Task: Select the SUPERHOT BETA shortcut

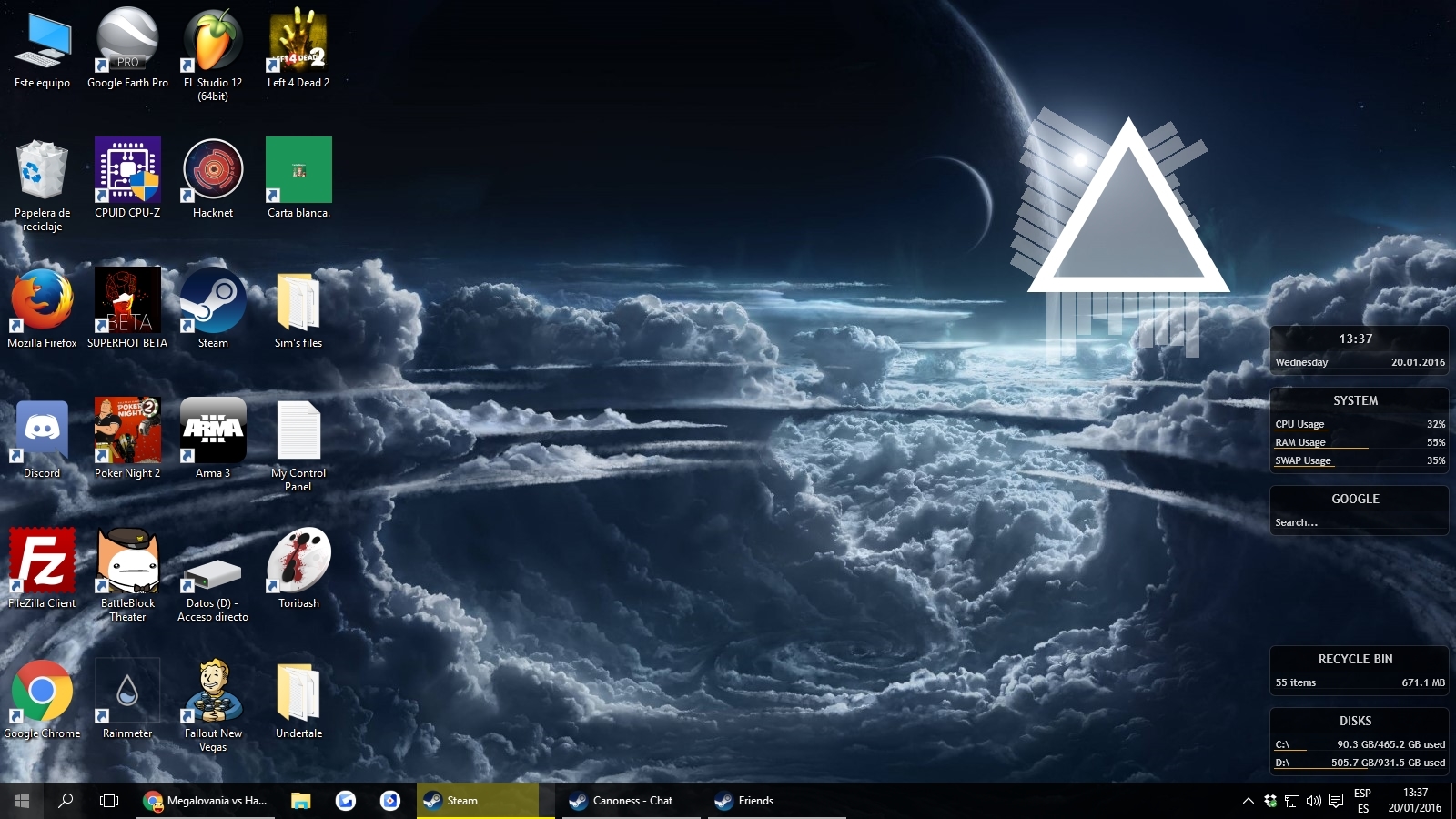Action: [x=127, y=309]
